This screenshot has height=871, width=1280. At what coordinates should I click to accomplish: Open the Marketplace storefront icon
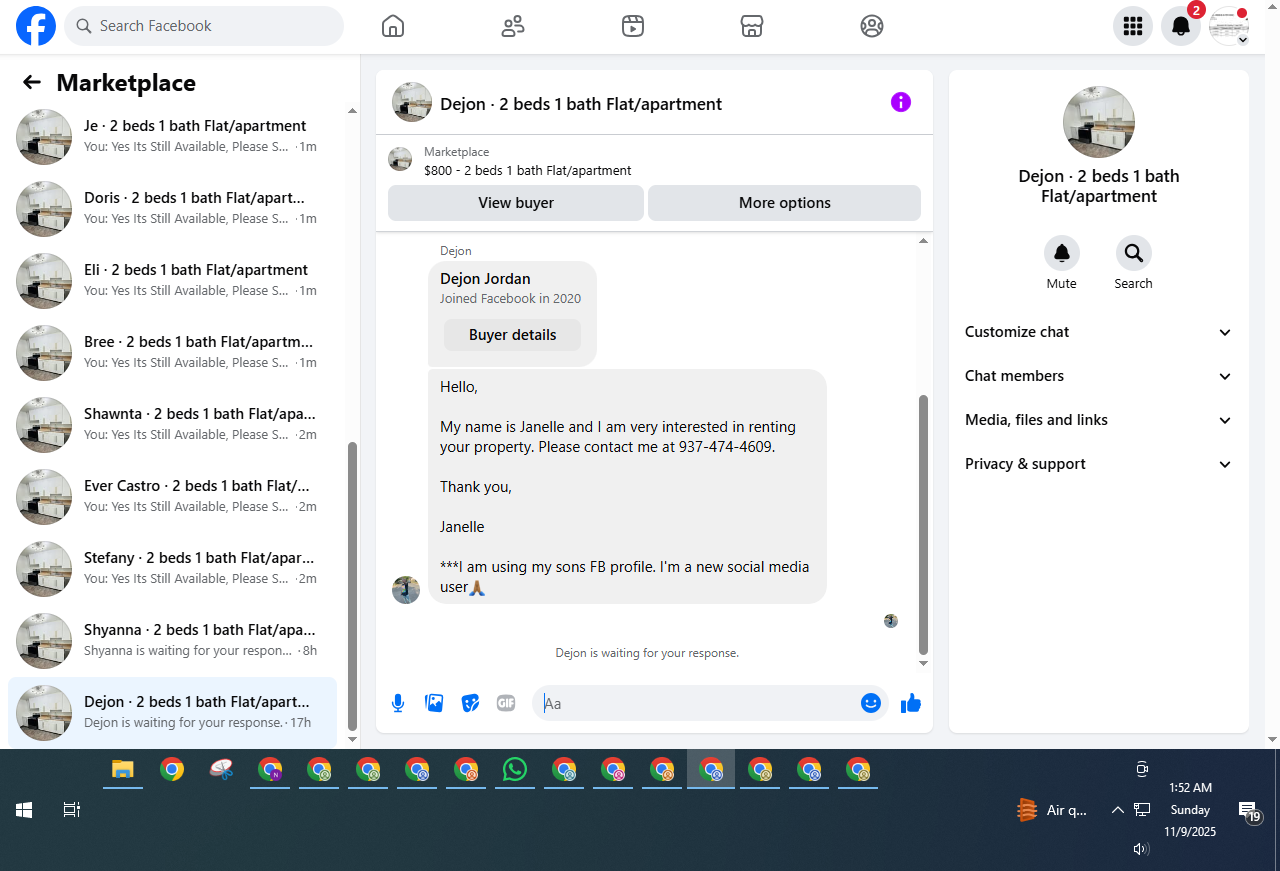[752, 26]
